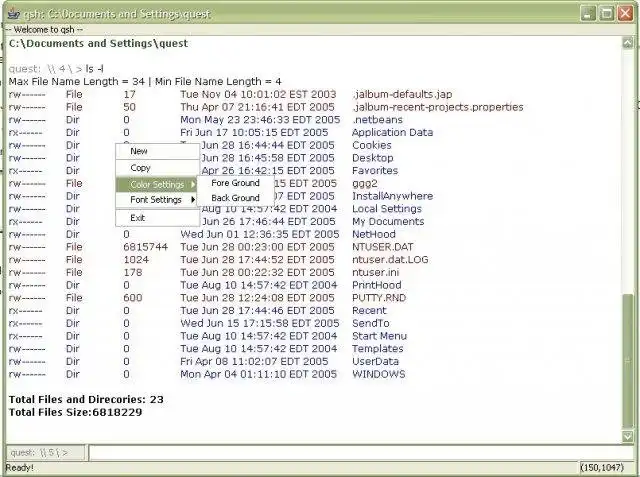This screenshot has height=477, width=640.
Task: Select Back Ground color option
Action: [235, 198]
